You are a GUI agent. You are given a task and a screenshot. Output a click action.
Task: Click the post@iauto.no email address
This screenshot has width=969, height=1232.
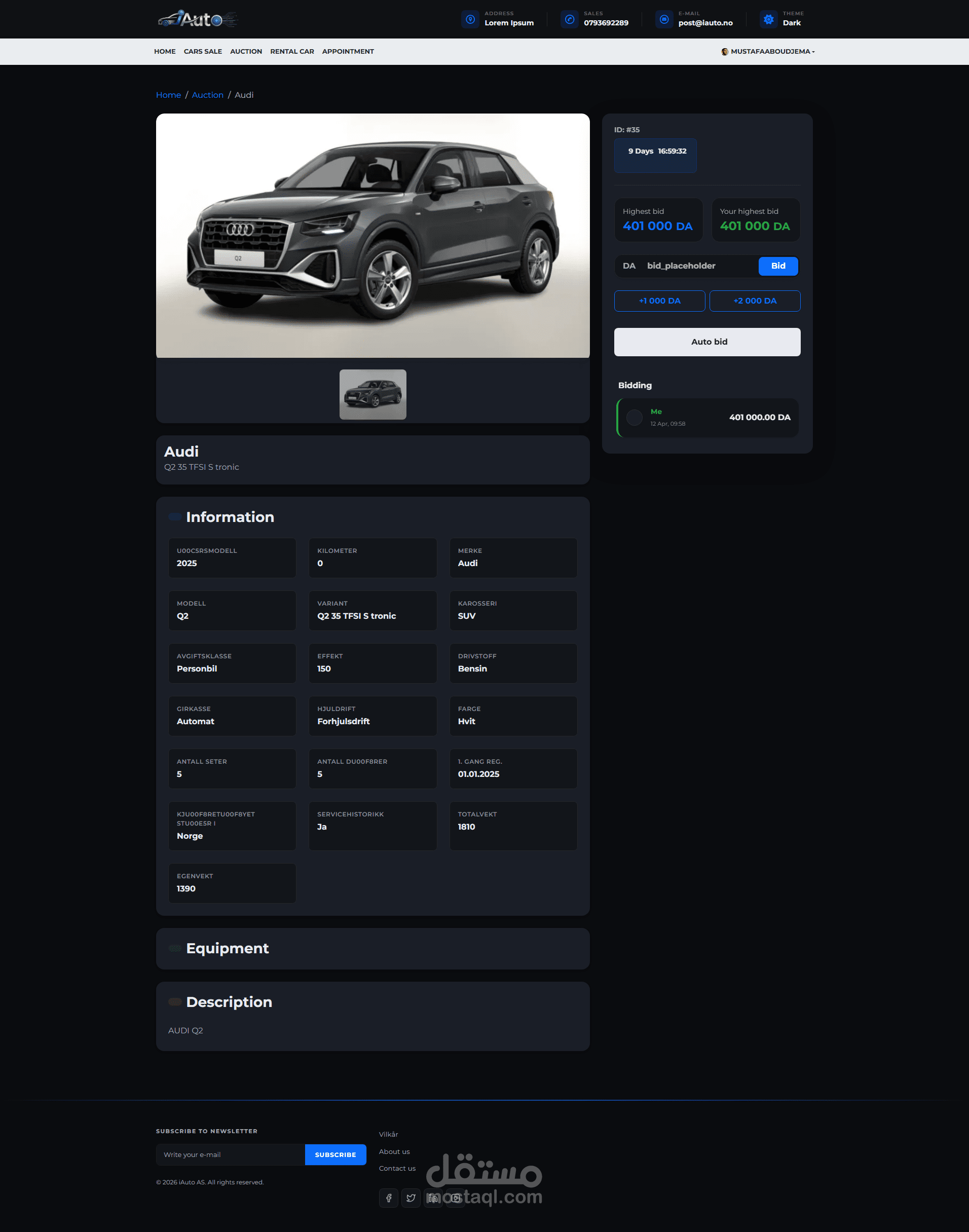pos(705,23)
